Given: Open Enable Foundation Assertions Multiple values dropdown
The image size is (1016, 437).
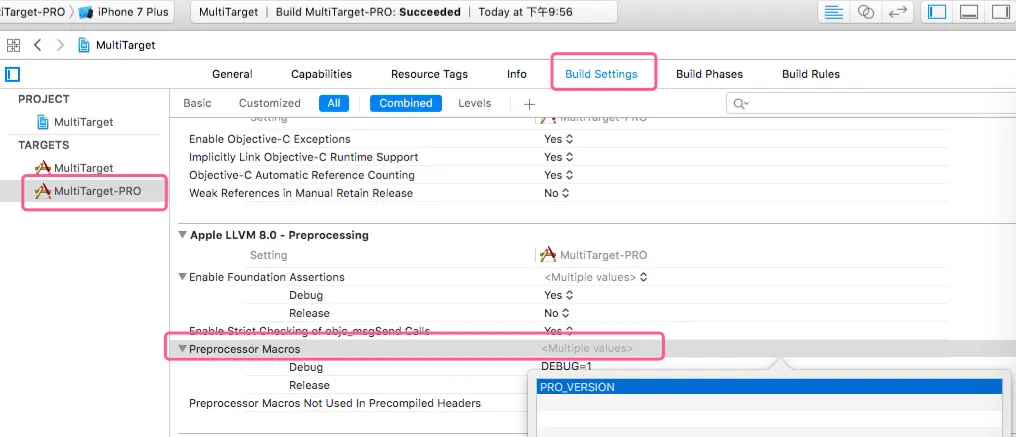Looking at the screenshot, I should (595, 277).
